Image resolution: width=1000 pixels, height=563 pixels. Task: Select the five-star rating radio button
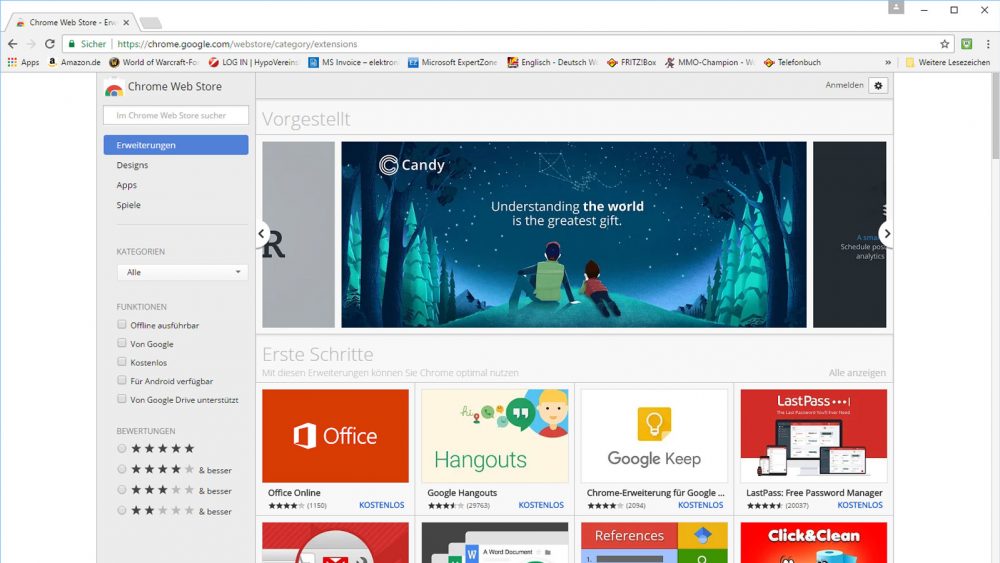[x=122, y=448]
